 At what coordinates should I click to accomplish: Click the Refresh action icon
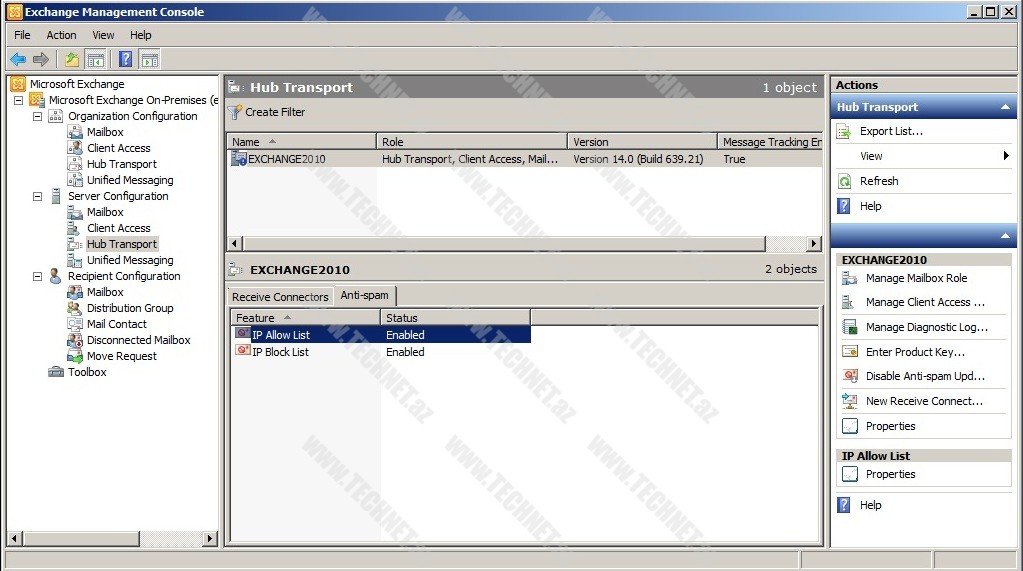[844, 181]
